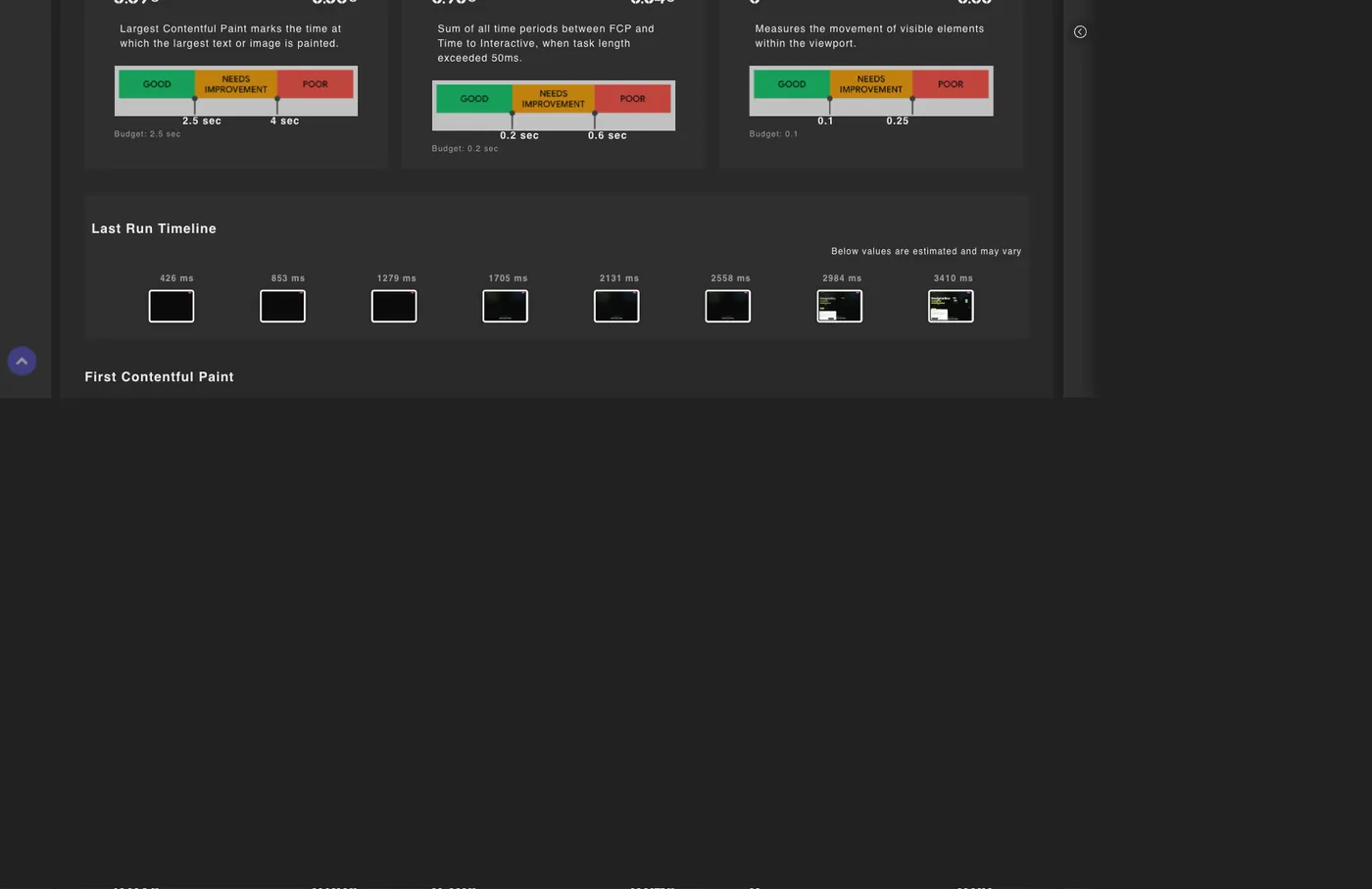Click the First Contentful Paint heading
This screenshot has height=889, width=1372.
pos(159,376)
